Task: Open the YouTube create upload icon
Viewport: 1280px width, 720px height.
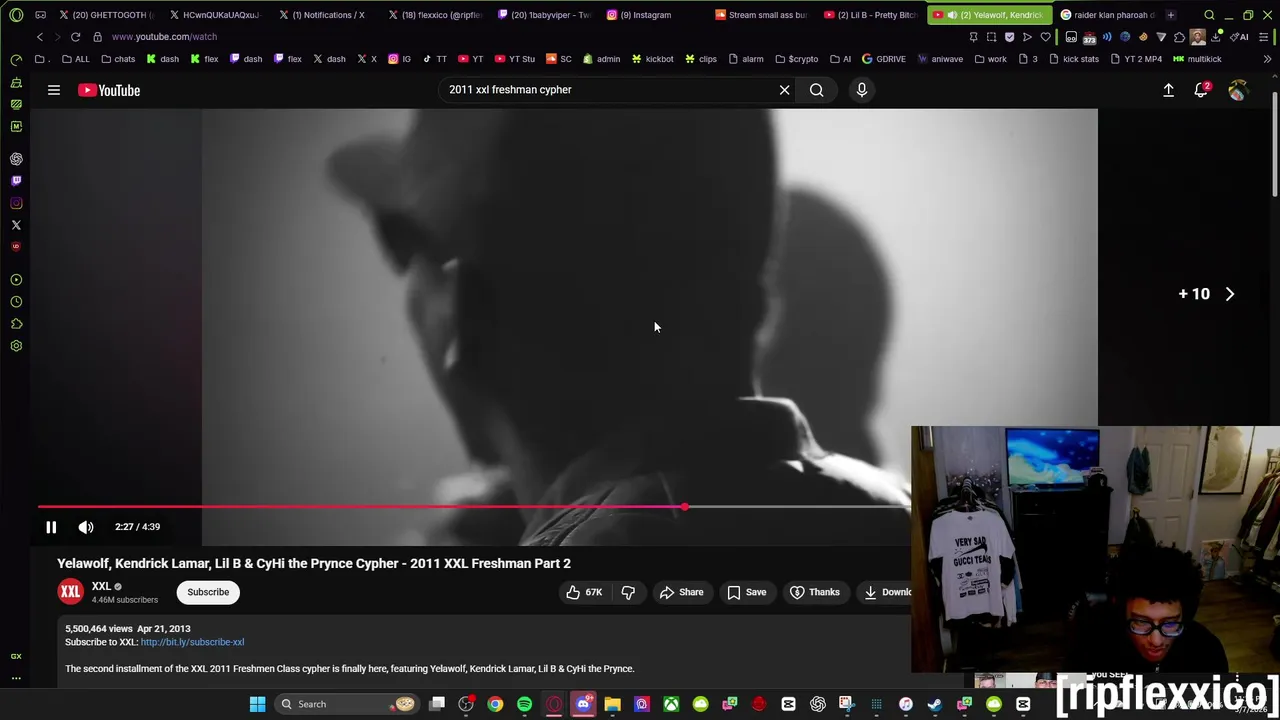Action: (1168, 90)
